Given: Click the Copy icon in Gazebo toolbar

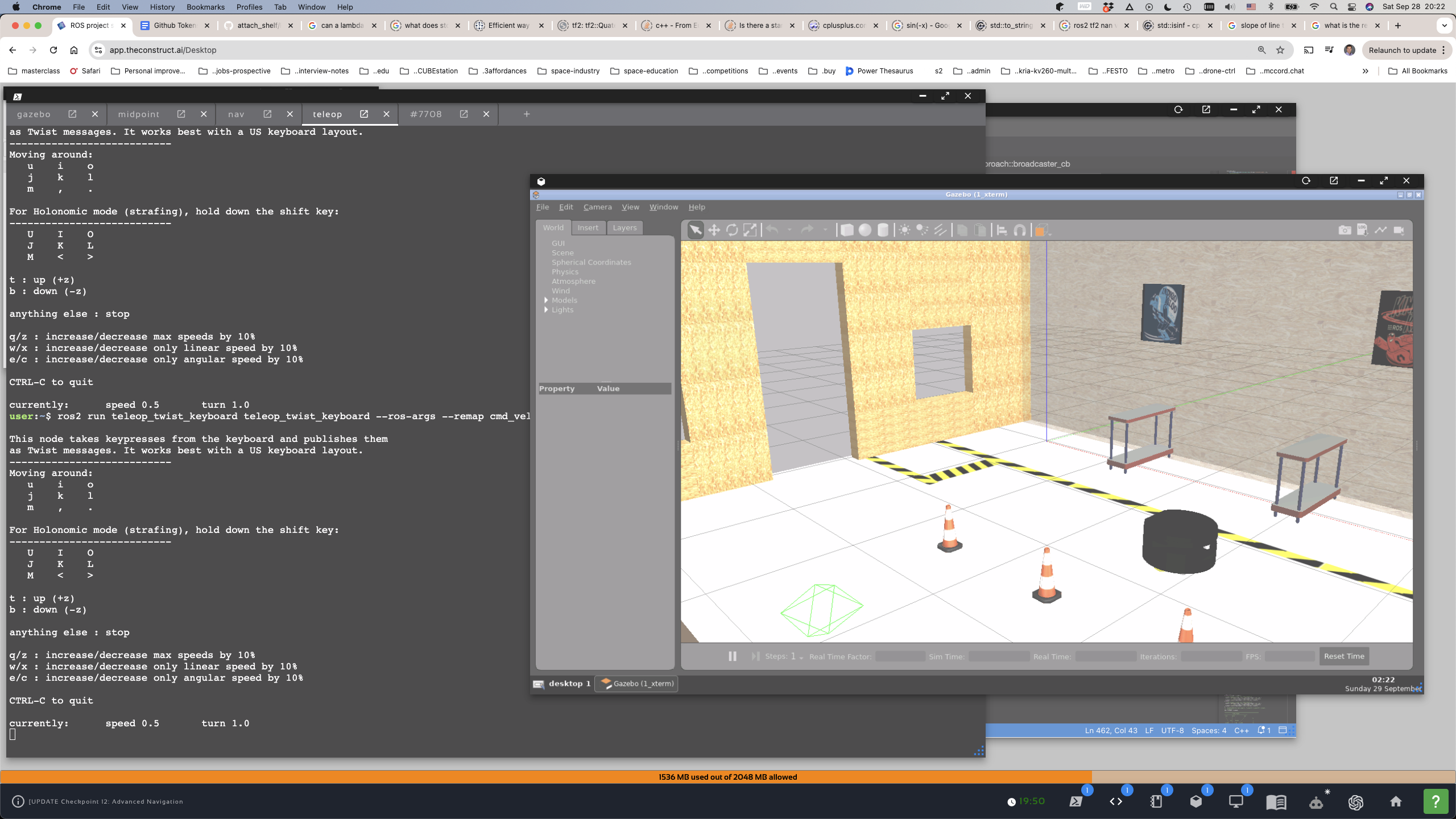Looking at the screenshot, I should [x=962, y=230].
